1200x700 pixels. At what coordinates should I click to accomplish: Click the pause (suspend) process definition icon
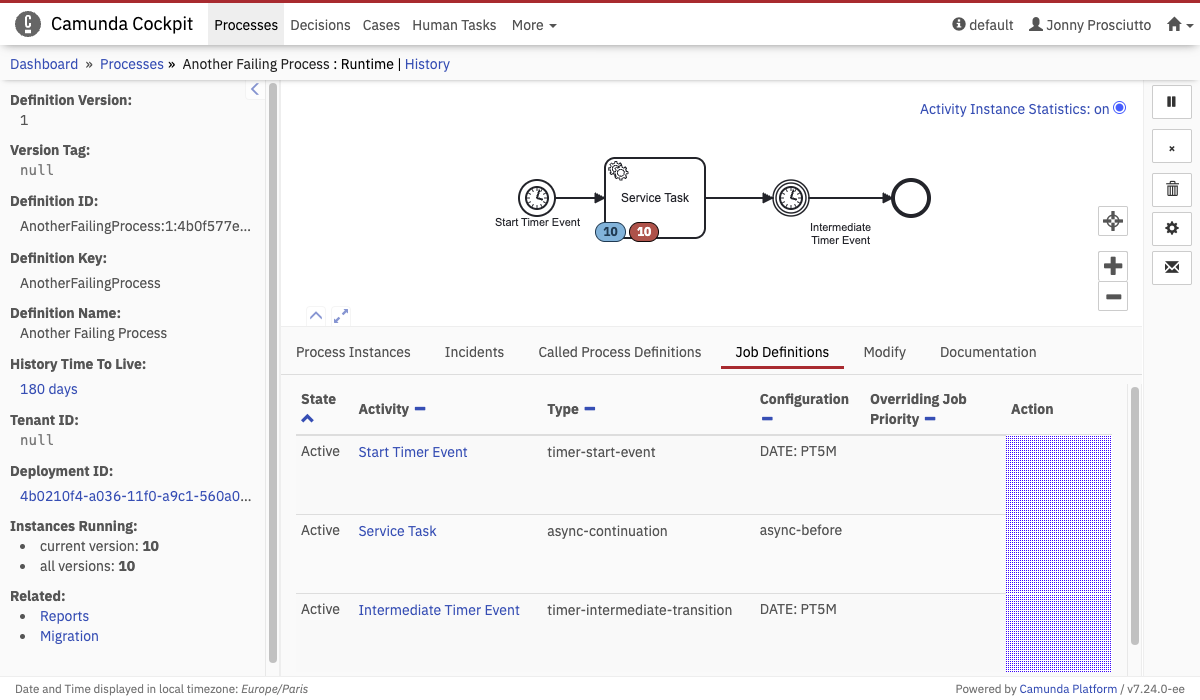click(1172, 101)
